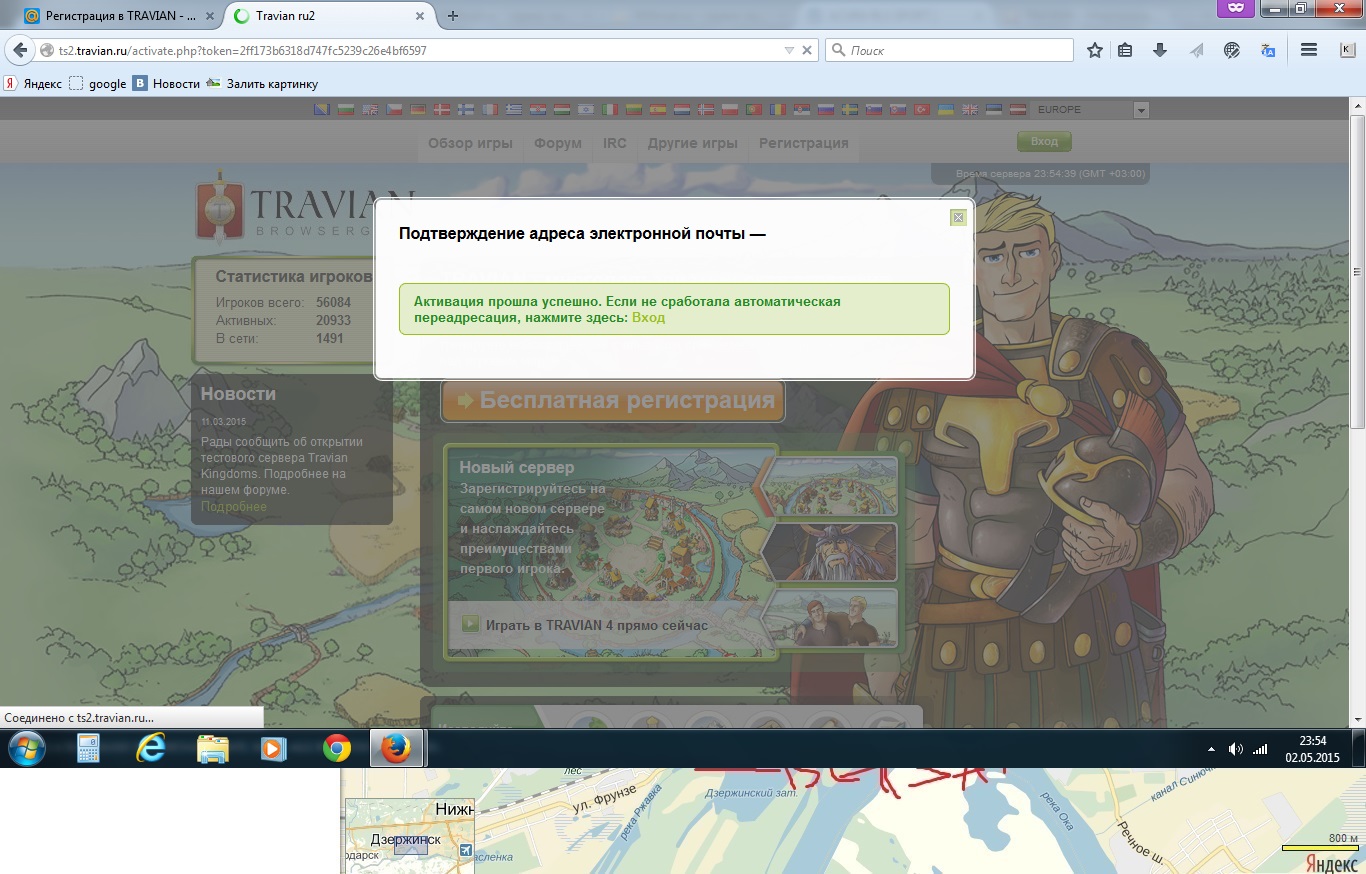Click the green Вход link in activation message
Image resolution: width=1366 pixels, height=874 pixels.
[648, 318]
